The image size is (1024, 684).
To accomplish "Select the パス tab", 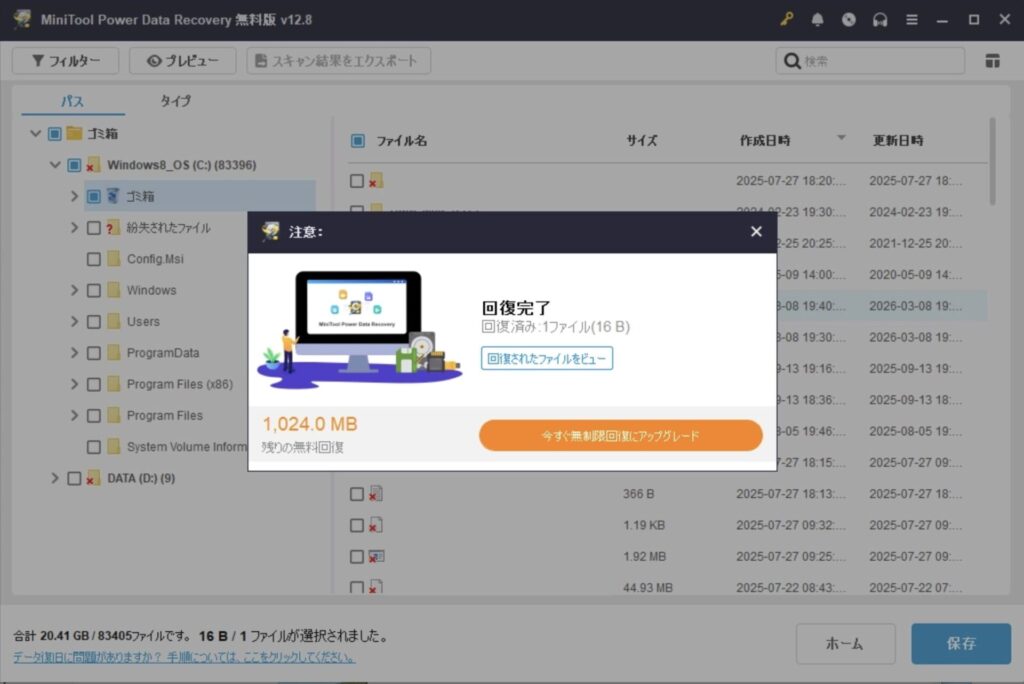I will (x=72, y=101).
